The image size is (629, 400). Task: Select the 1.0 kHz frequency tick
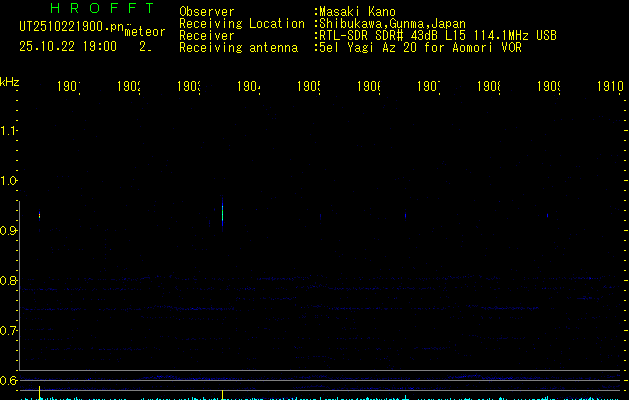click(x=10, y=180)
